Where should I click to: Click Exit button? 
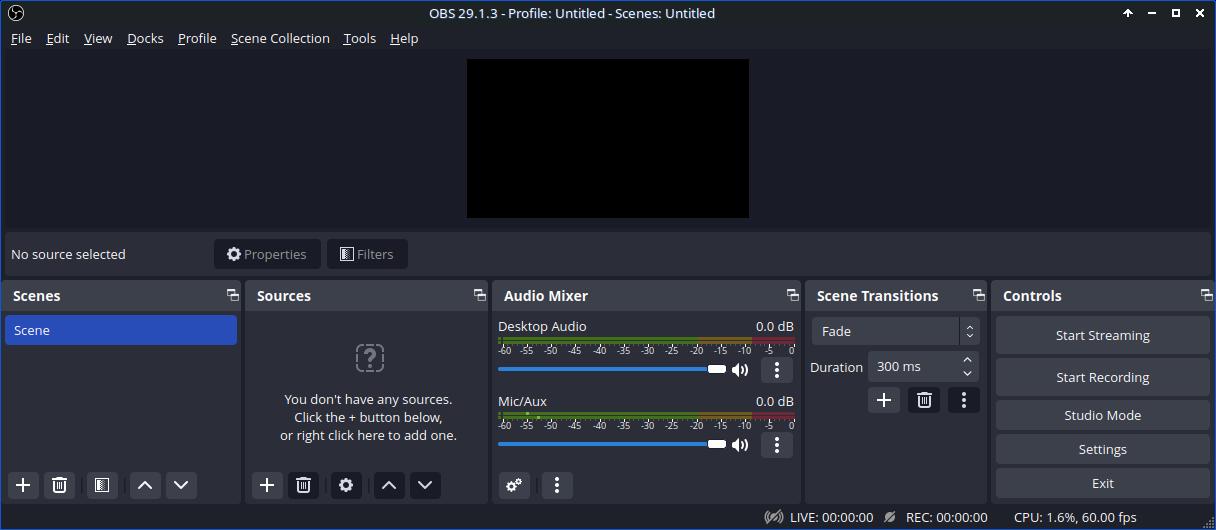1103,483
